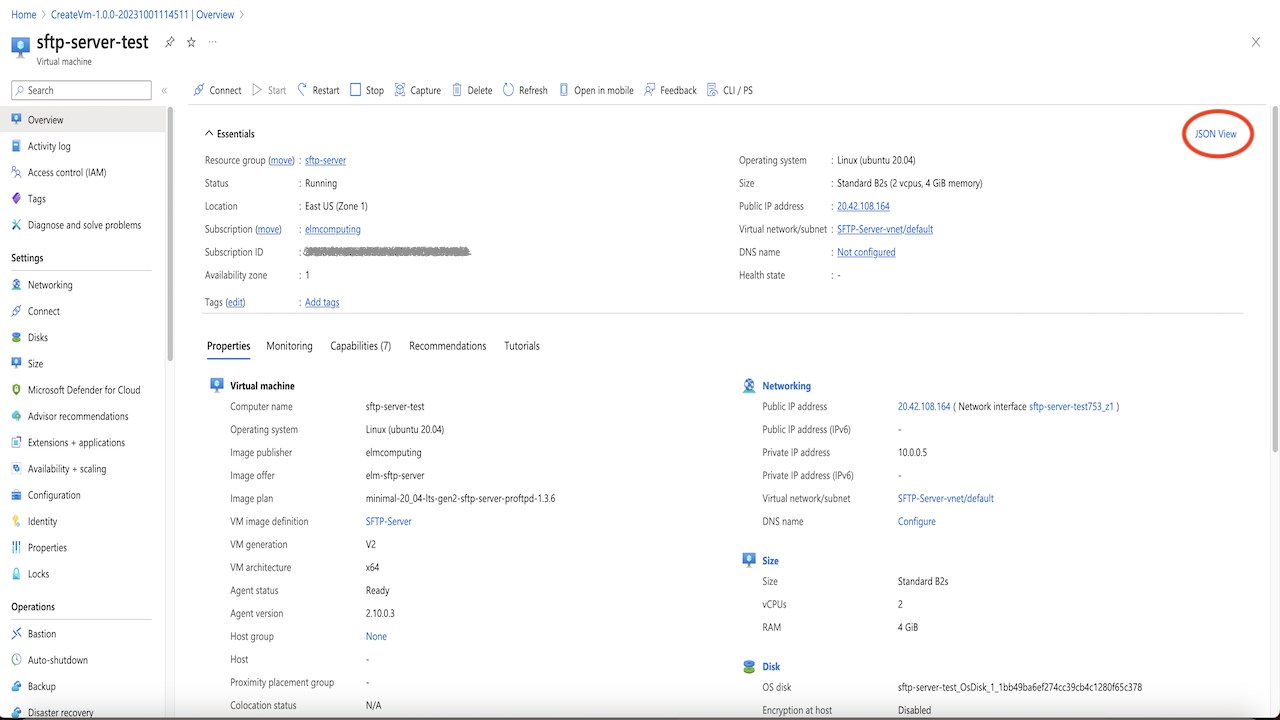
Task: Open the sftp-server resource group link
Action: 325,160
